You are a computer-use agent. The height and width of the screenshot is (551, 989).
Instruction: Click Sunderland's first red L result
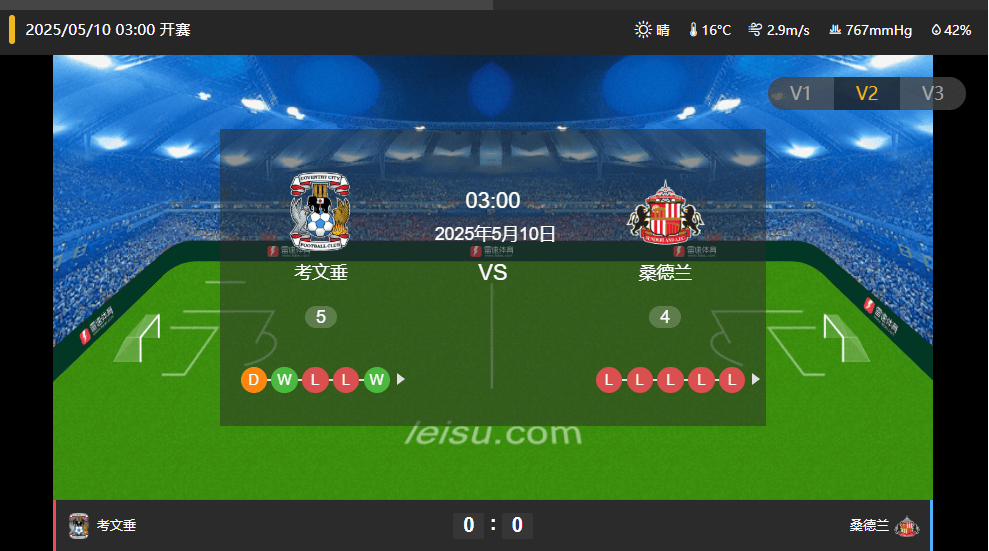click(609, 380)
